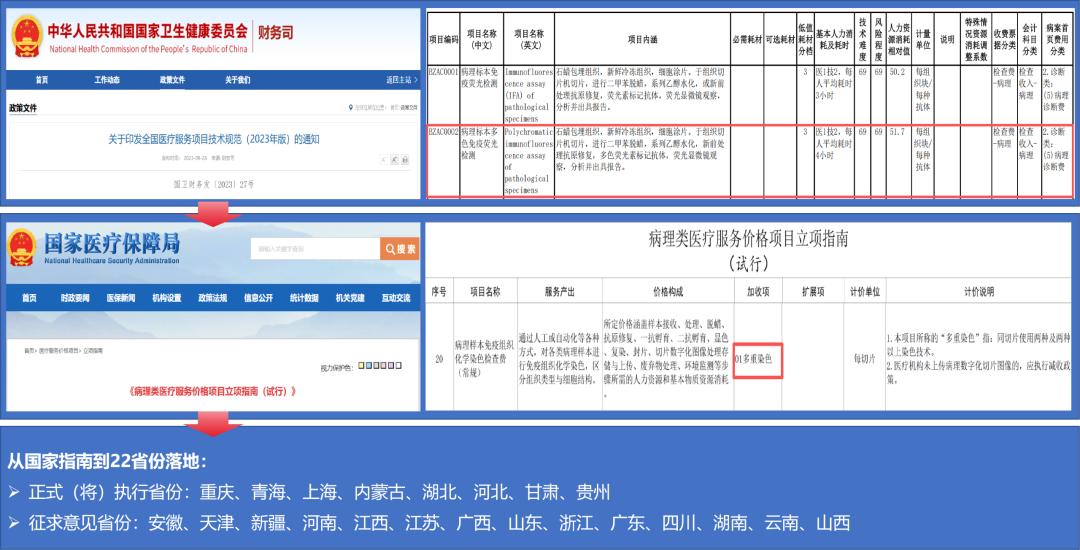Viewport: 1080px width, 550px height.
Task: Open 关于我们 in the nav bar
Action: pyautogui.click(x=238, y=80)
